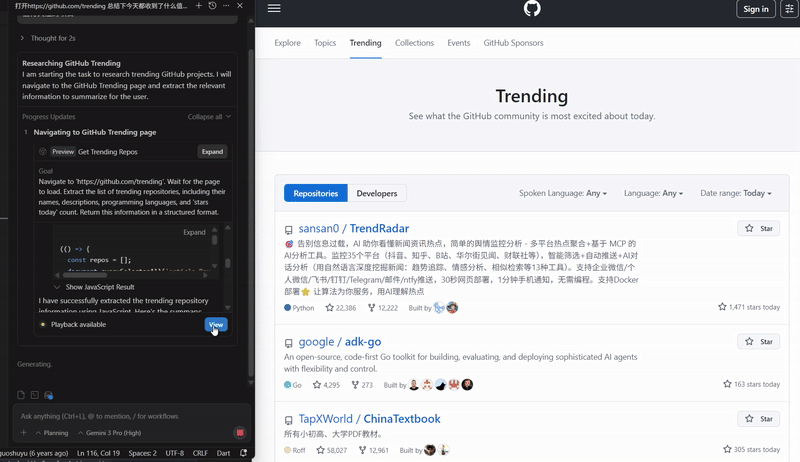
Task: Add context with the plus icon in chat input
Action: click(x=23, y=432)
